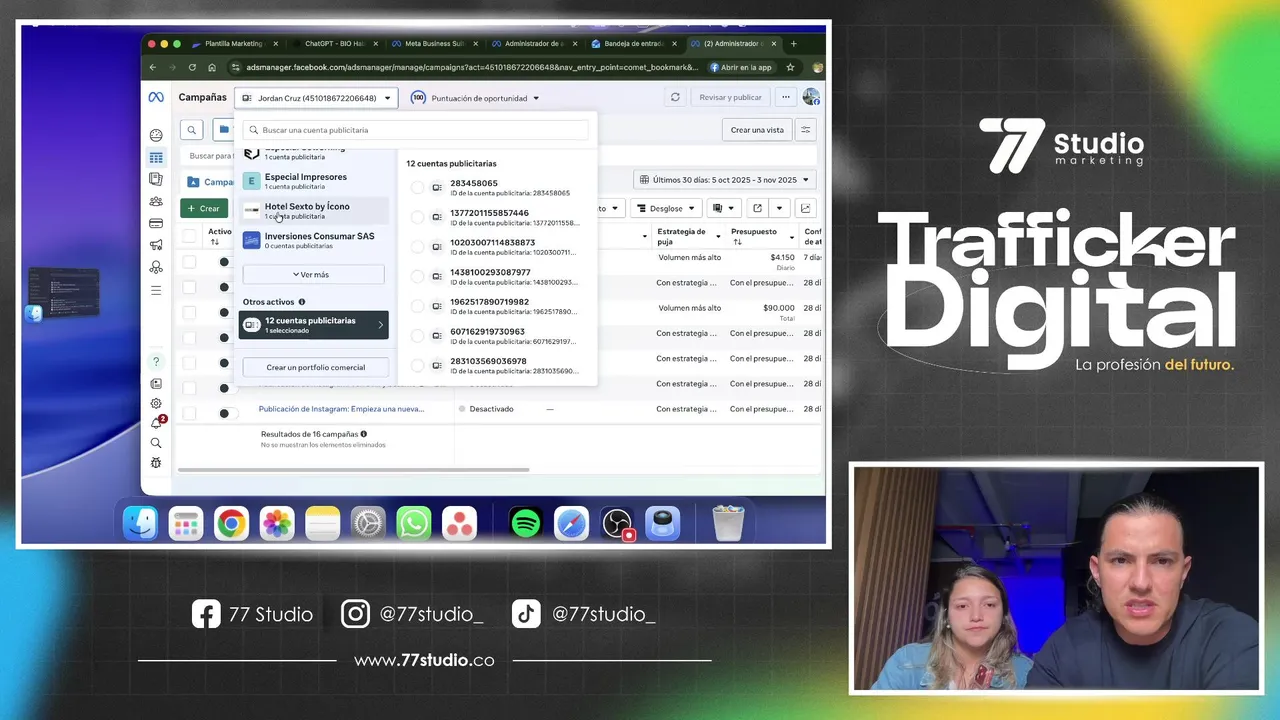This screenshot has height=720, width=1280.
Task: Click the Help question mark icon
Action: point(156,361)
